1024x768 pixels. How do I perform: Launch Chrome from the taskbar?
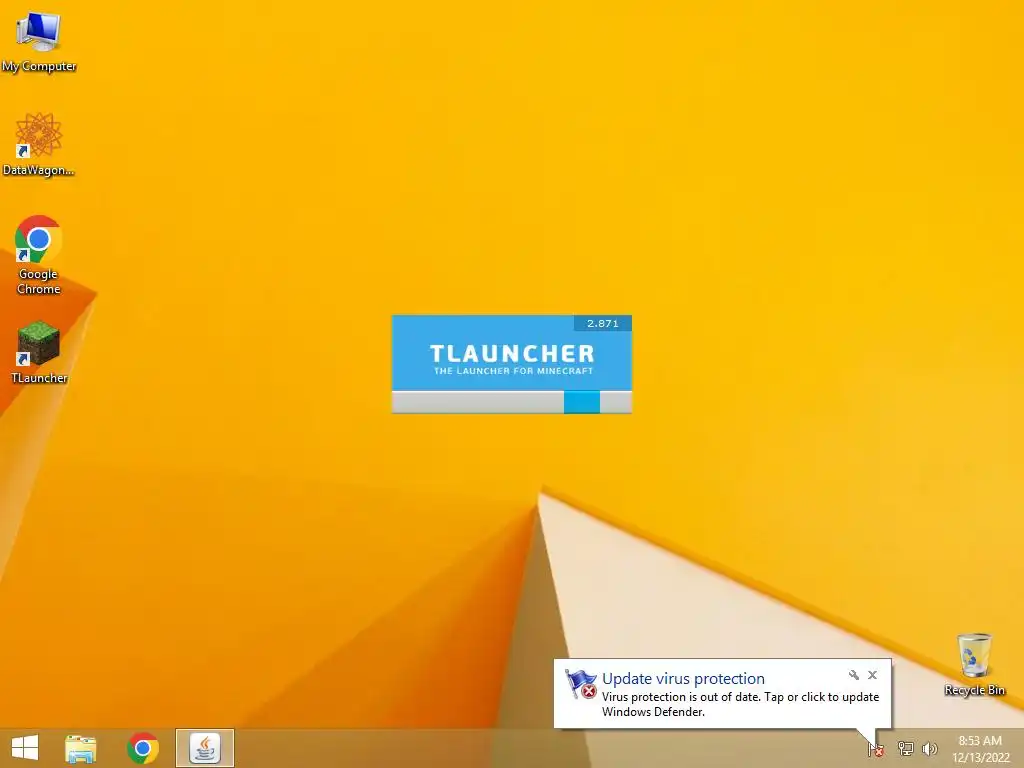point(143,748)
